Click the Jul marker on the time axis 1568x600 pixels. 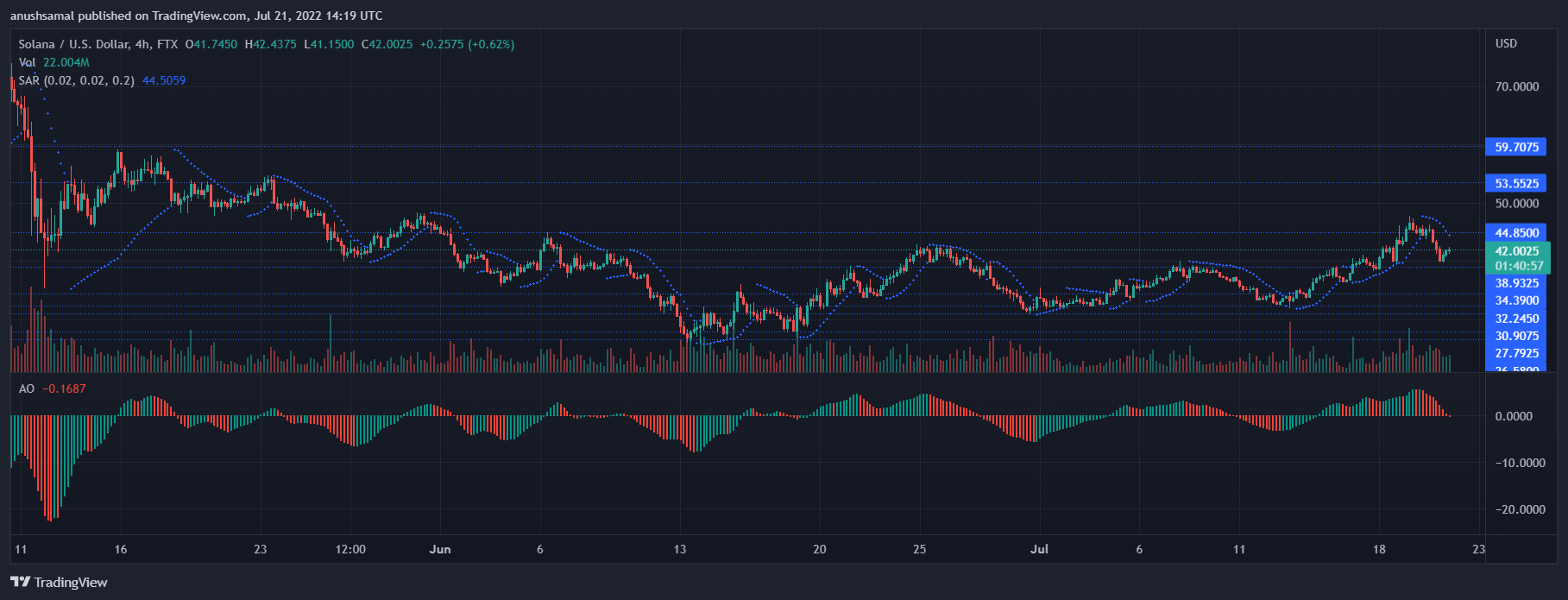pyautogui.click(x=1039, y=549)
